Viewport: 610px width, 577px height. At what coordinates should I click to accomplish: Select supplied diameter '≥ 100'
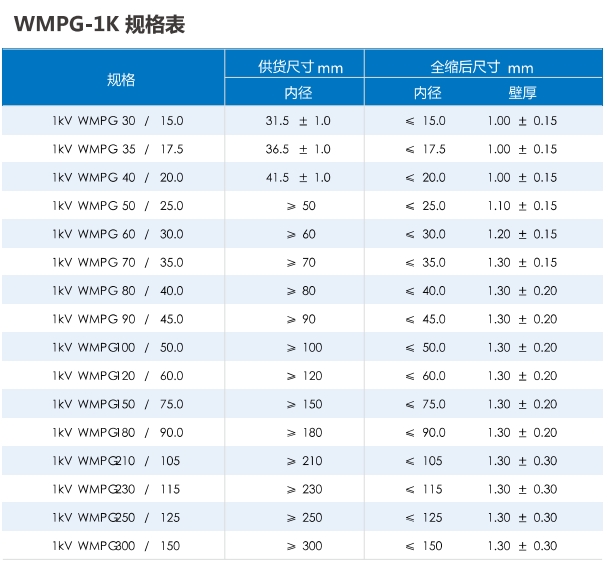point(305,347)
